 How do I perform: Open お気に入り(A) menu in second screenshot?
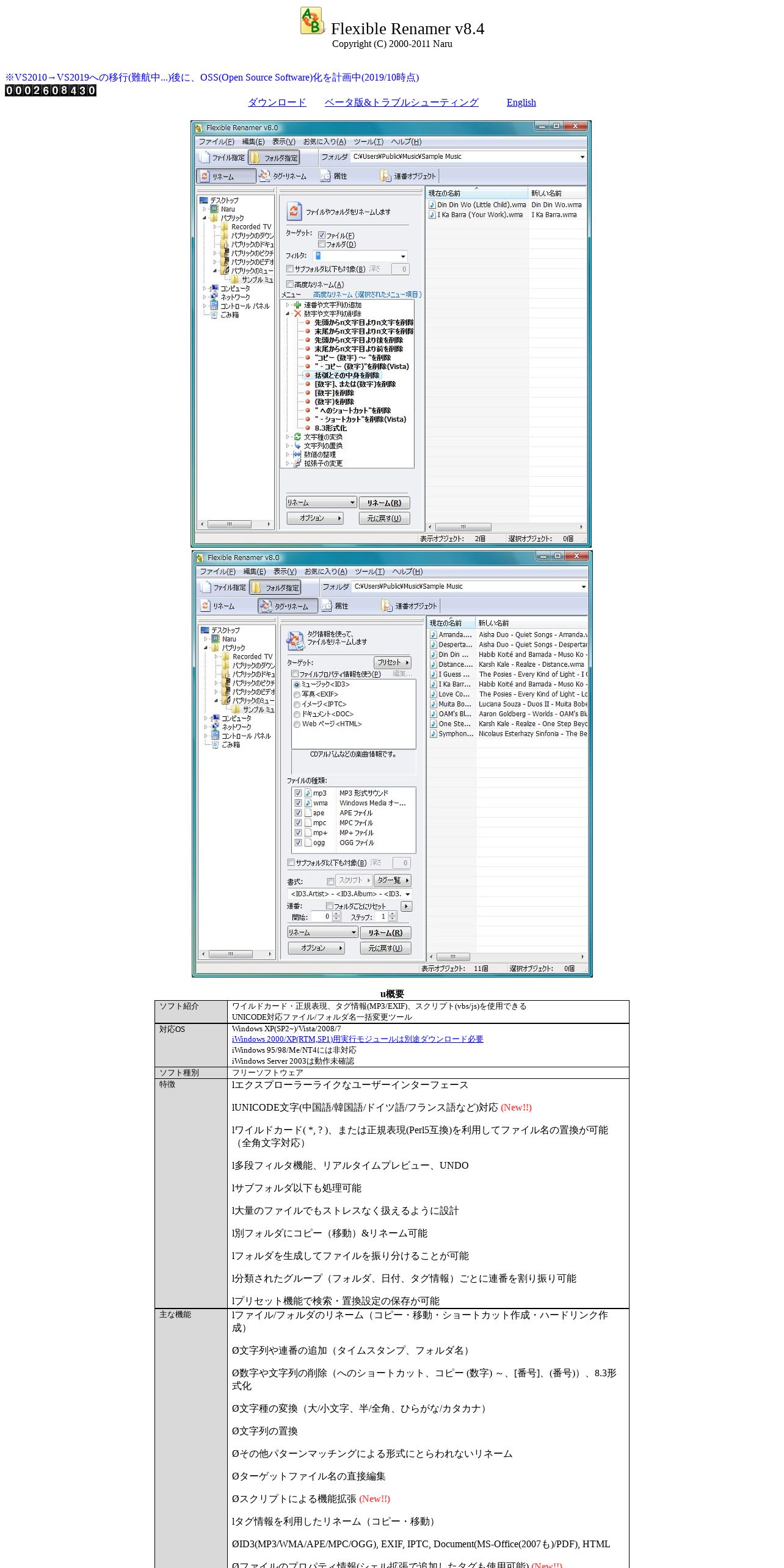[325, 572]
